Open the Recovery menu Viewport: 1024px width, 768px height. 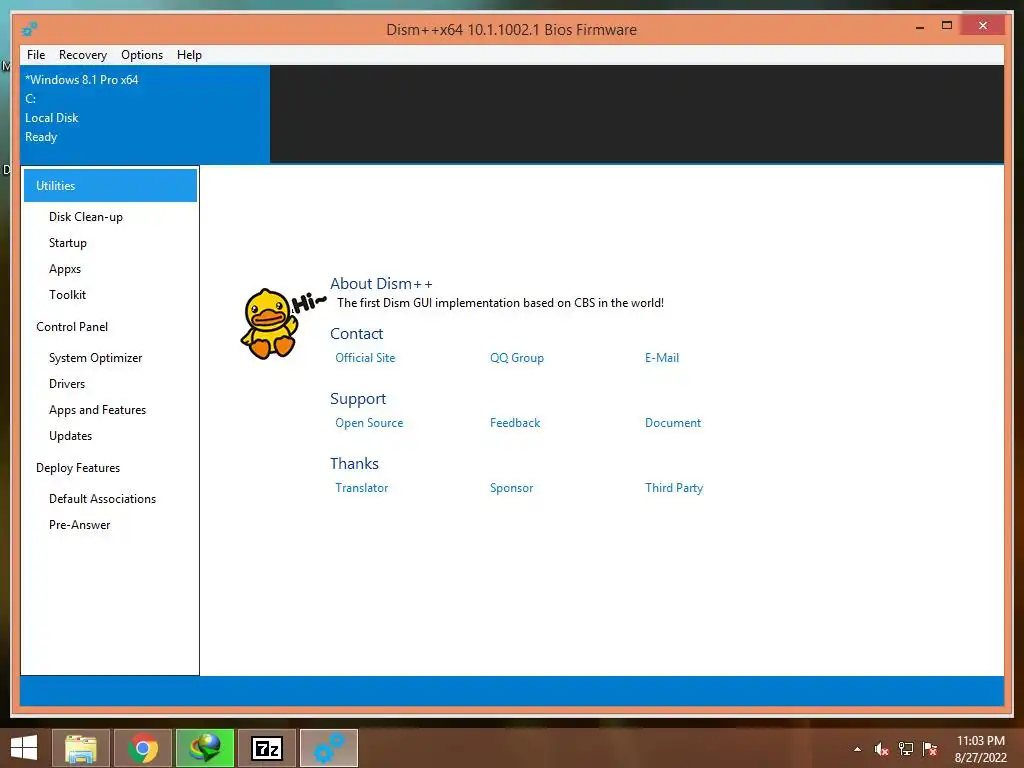[x=83, y=55]
